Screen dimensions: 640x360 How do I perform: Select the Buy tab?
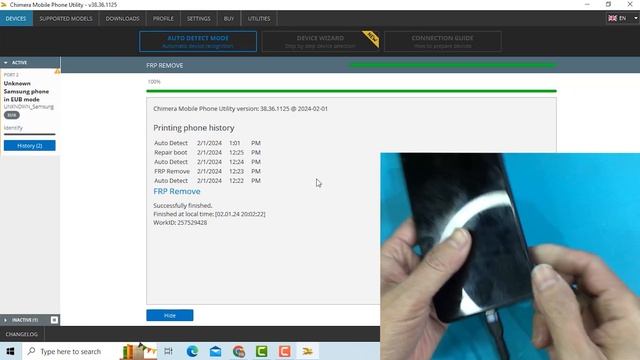(x=229, y=18)
